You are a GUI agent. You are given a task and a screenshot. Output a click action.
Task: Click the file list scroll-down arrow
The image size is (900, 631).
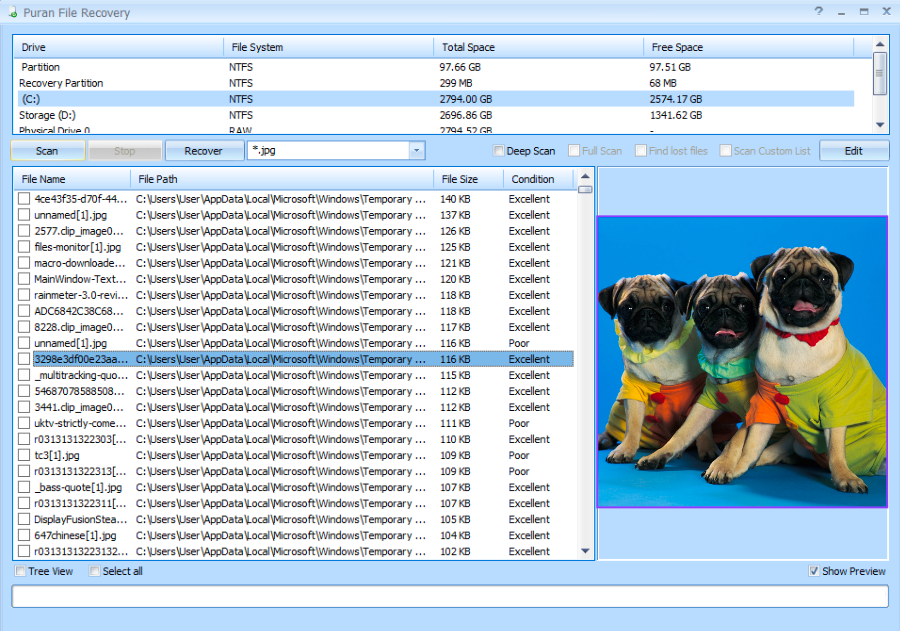click(x=585, y=551)
